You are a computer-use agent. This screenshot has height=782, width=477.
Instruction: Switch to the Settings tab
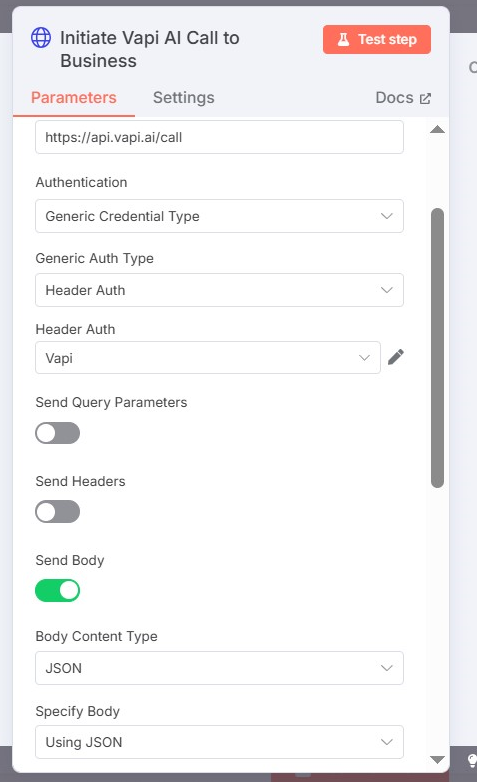click(184, 98)
